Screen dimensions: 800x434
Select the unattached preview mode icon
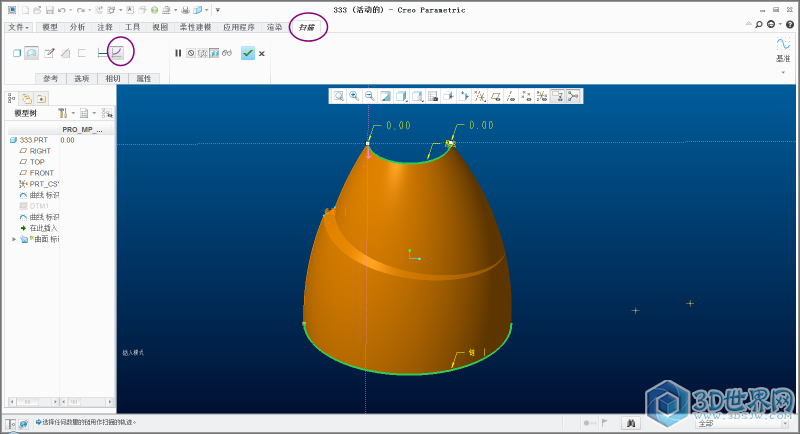coord(203,53)
